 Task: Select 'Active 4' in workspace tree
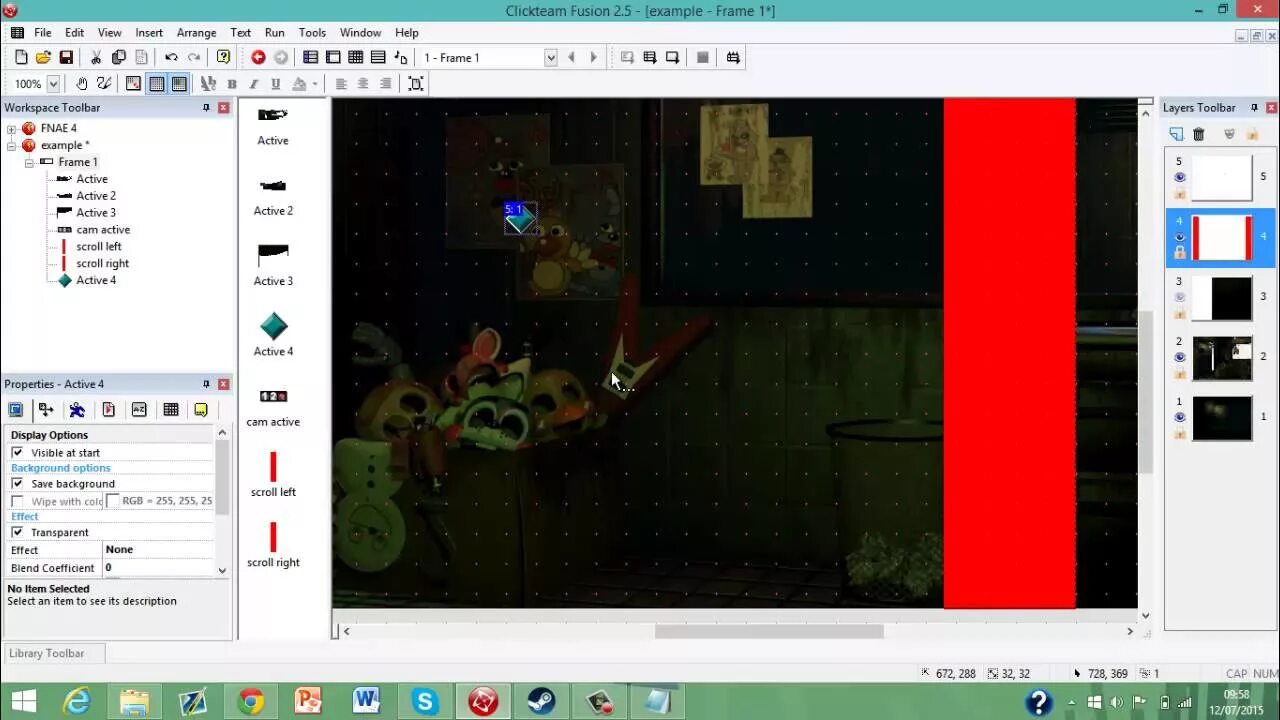pyautogui.click(x=96, y=281)
